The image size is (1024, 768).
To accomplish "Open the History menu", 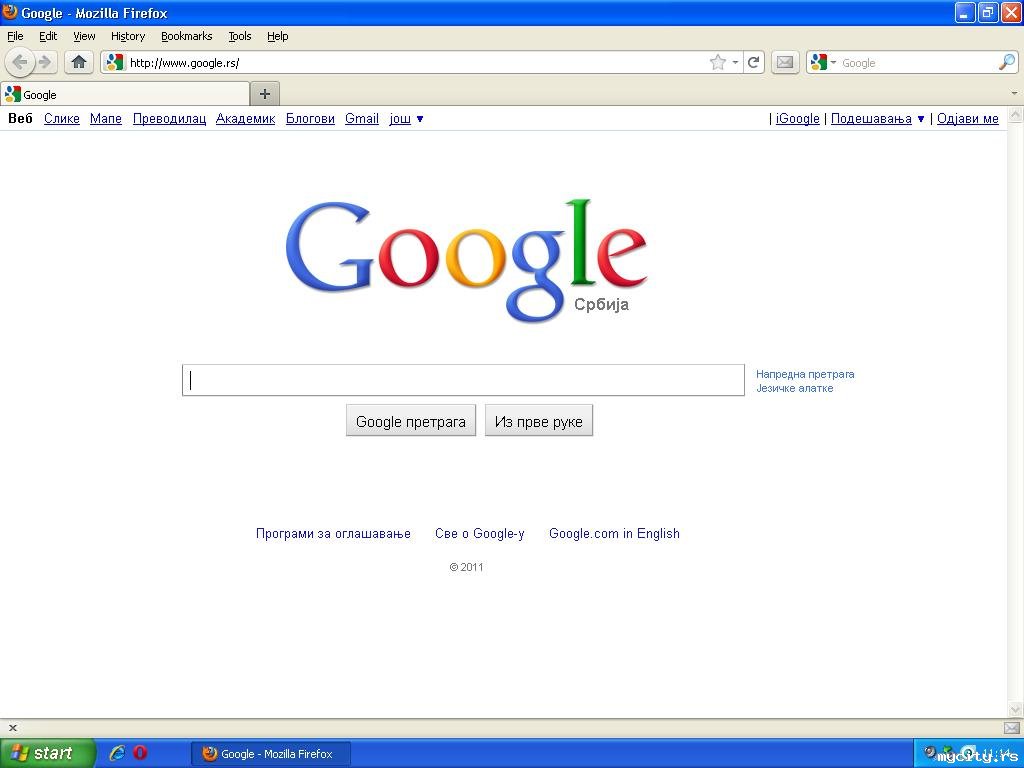I will pos(127,36).
